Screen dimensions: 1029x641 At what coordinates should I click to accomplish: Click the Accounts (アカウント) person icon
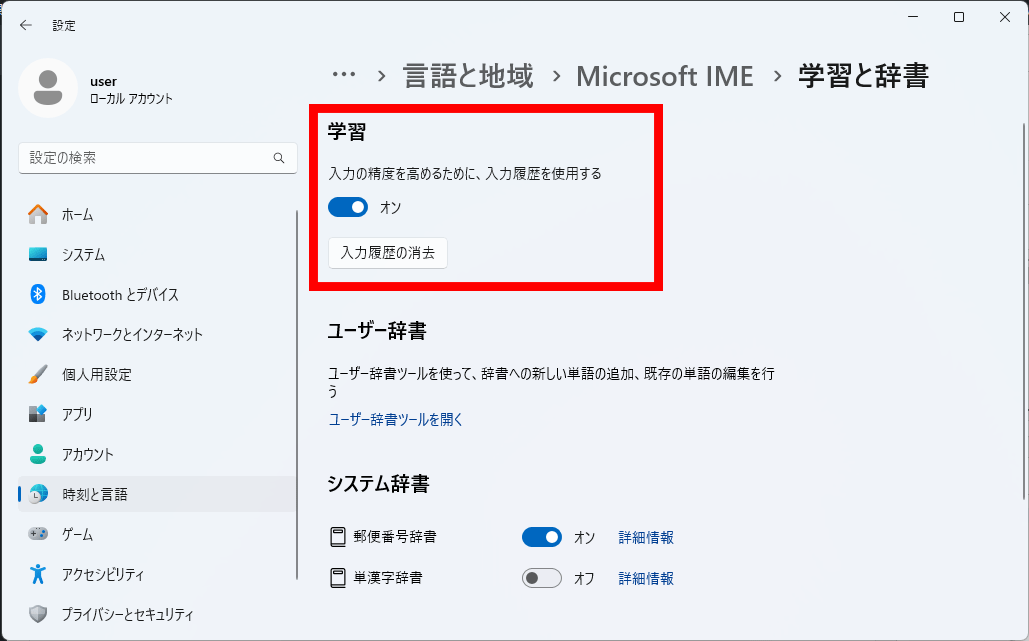[x=38, y=454]
